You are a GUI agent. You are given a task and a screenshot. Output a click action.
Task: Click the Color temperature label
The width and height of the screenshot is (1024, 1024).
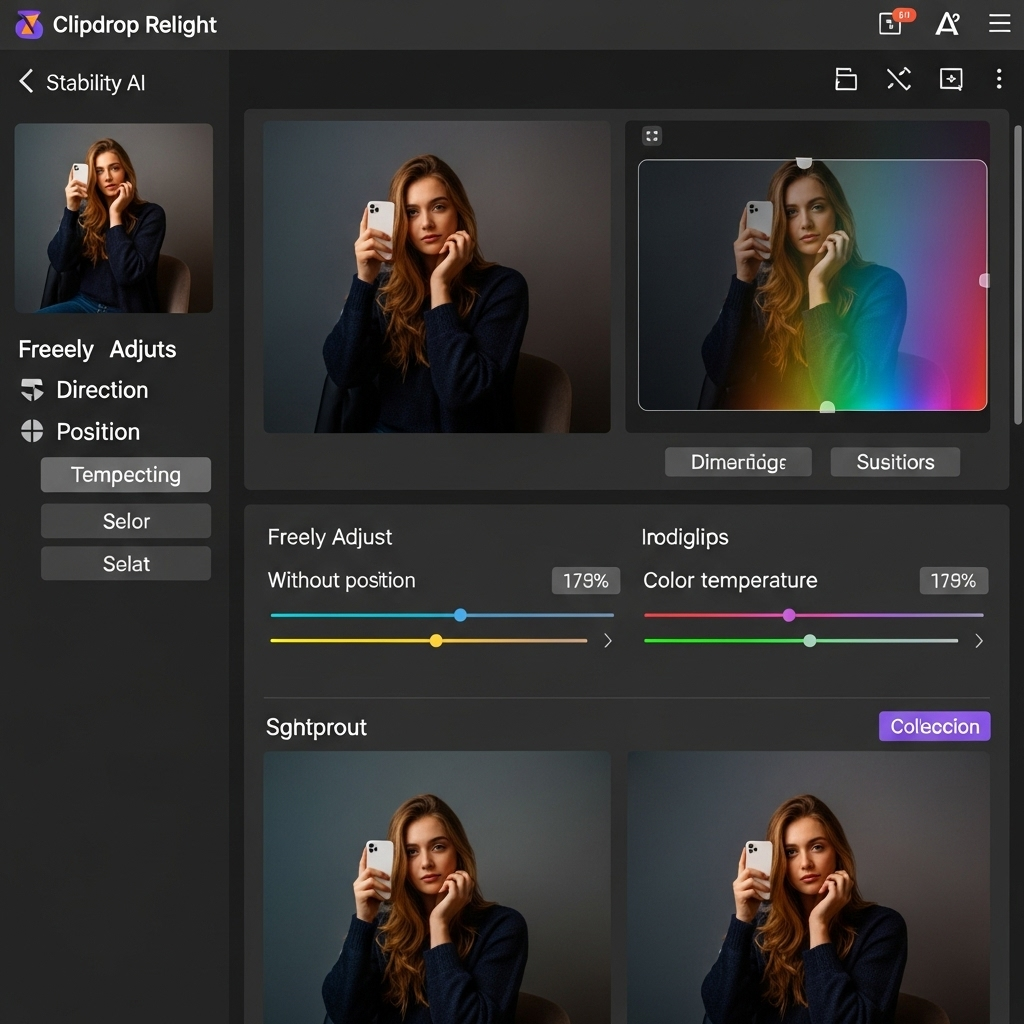click(730, 581)
